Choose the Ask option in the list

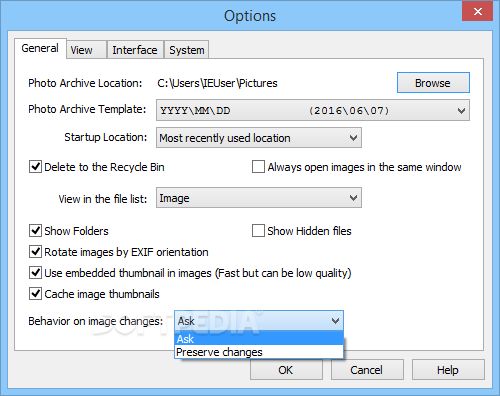click(x=259, y=339)
